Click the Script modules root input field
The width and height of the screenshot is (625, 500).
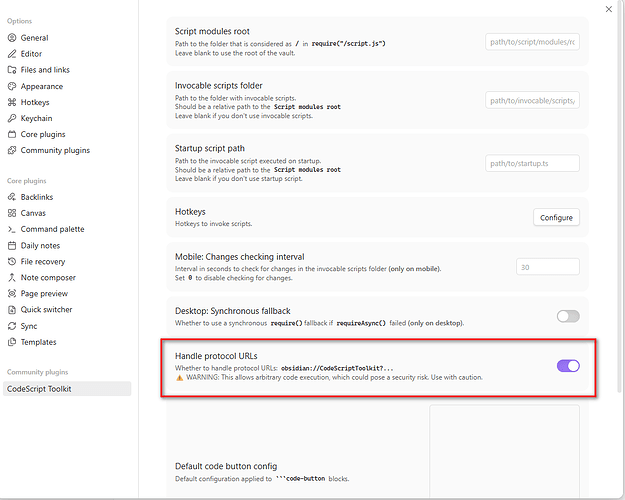click(532, 42)
